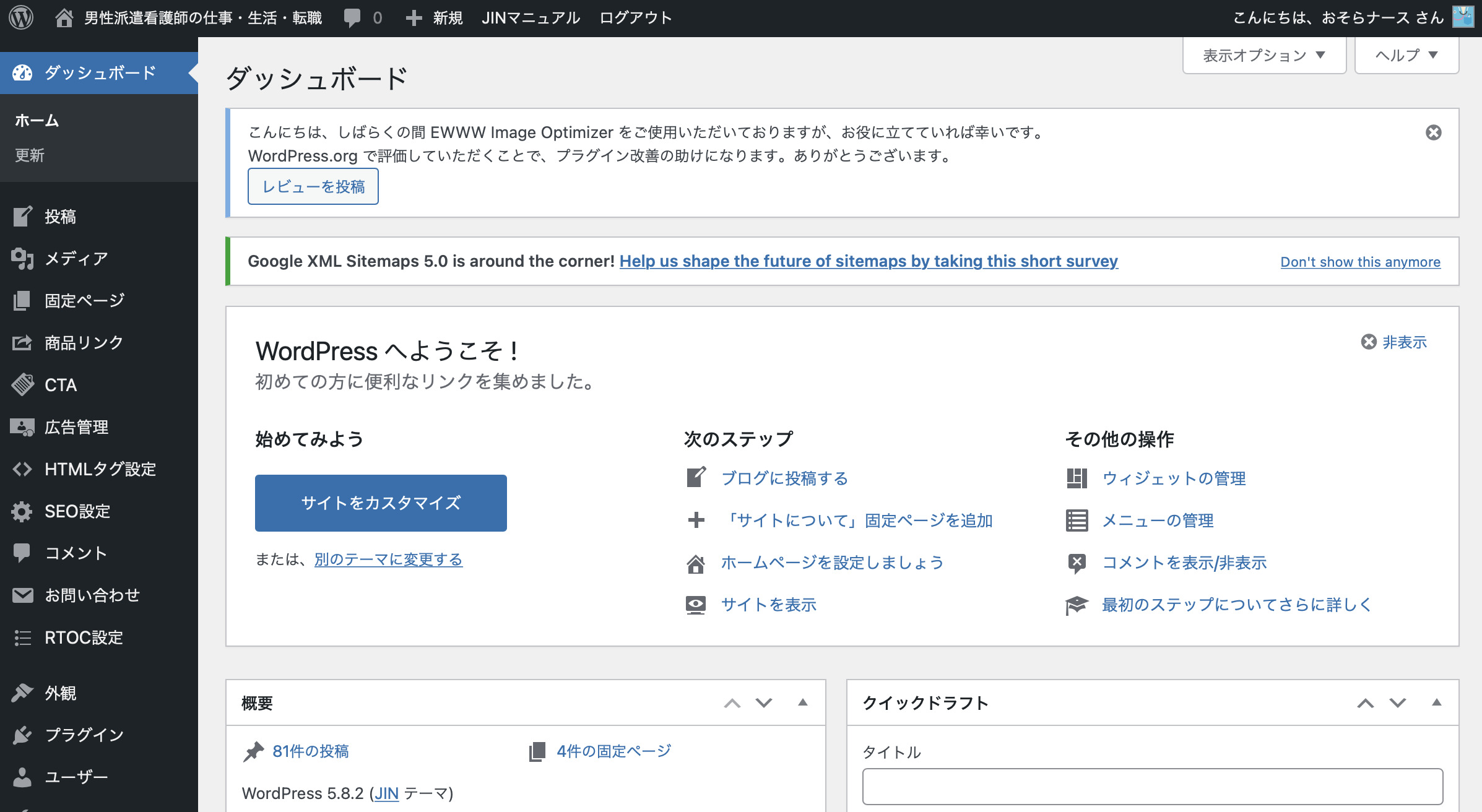The width and height of the screenshot is (1482, 812).
Task: Click the CTA icon in sidebar
Action: pos(23,385)
